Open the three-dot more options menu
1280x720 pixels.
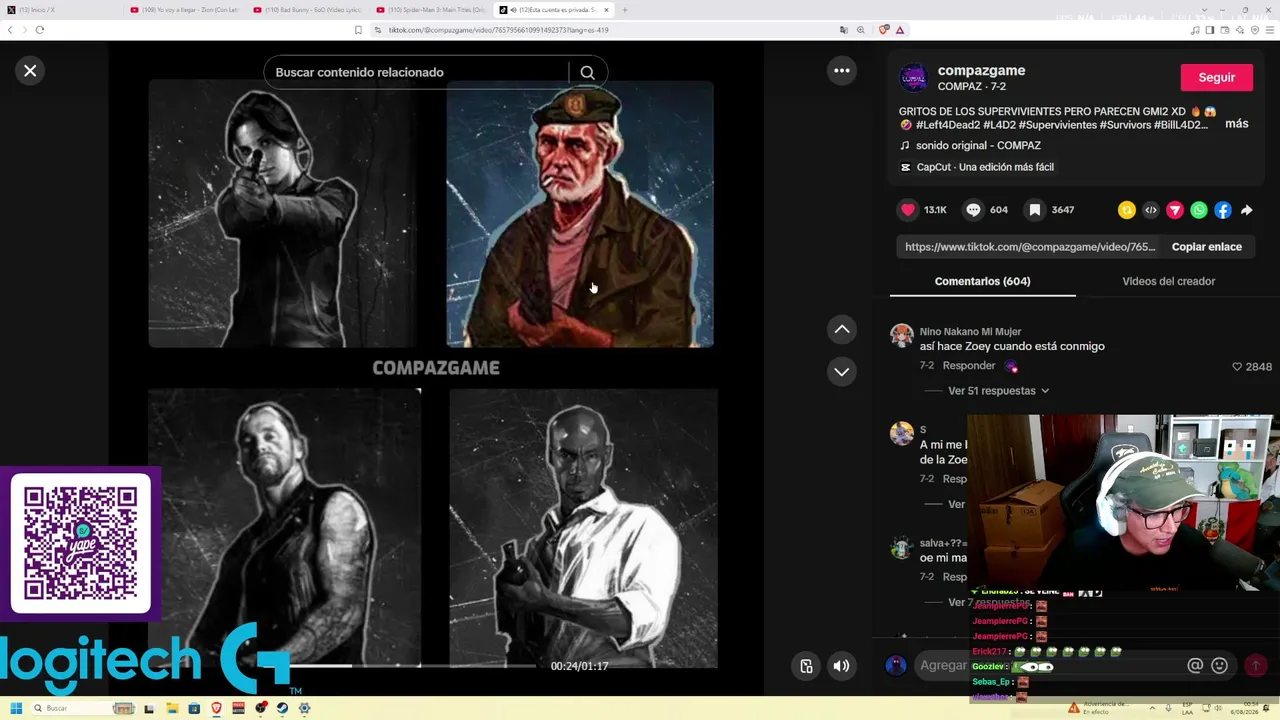(842, 70)
